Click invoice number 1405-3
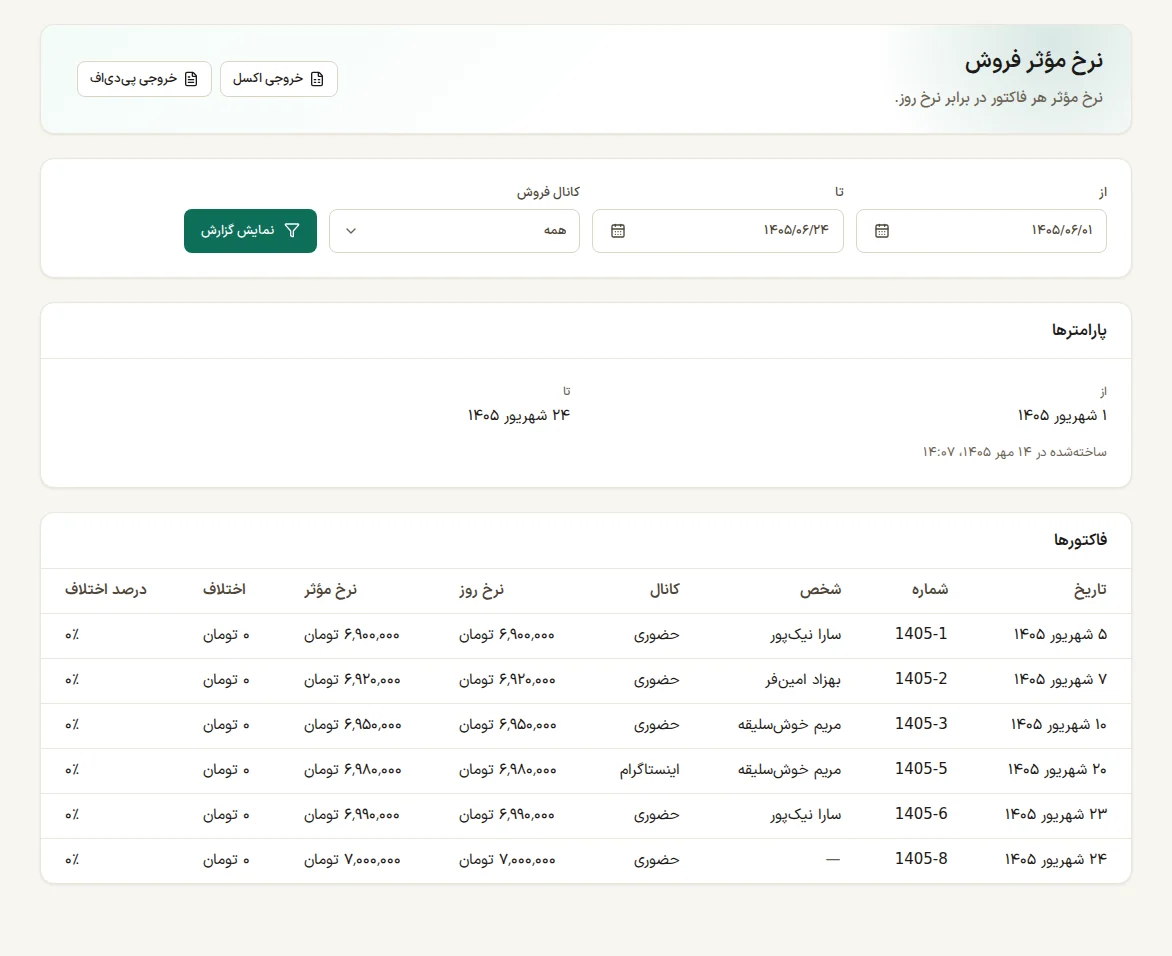Screen dimensions: 1172x956 [x=921, y=724]
